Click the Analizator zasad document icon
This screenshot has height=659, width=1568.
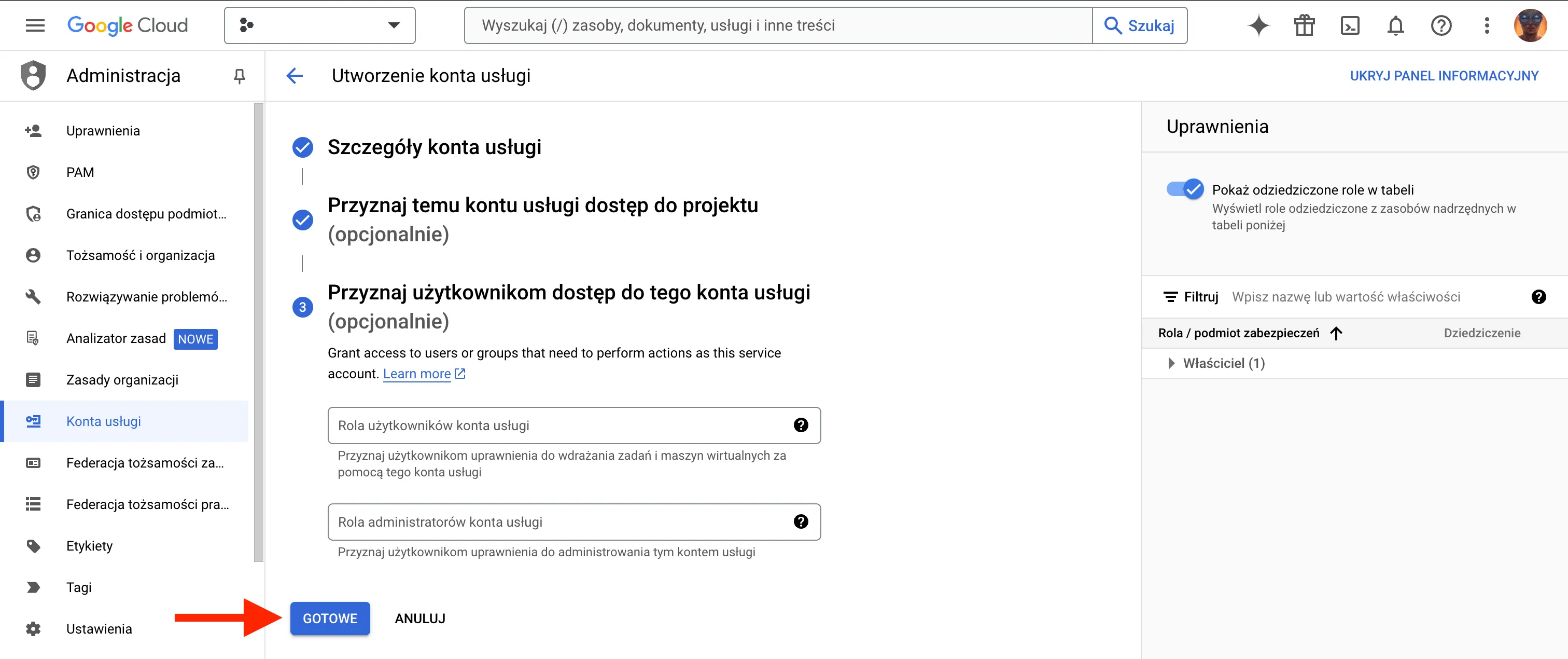(x=33, y=338)
